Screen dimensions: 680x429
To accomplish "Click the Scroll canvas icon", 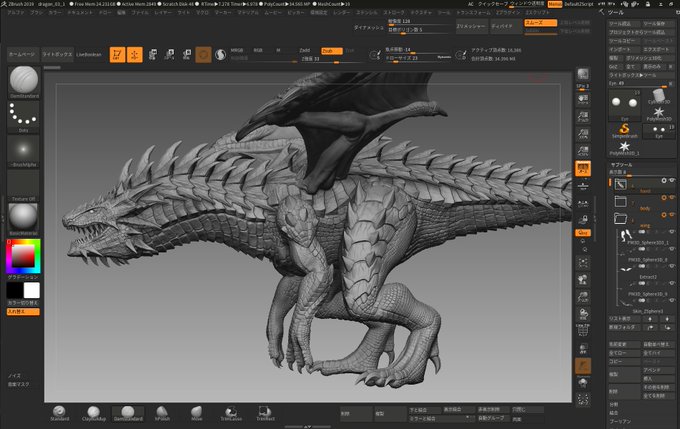I will click(583, 100).
